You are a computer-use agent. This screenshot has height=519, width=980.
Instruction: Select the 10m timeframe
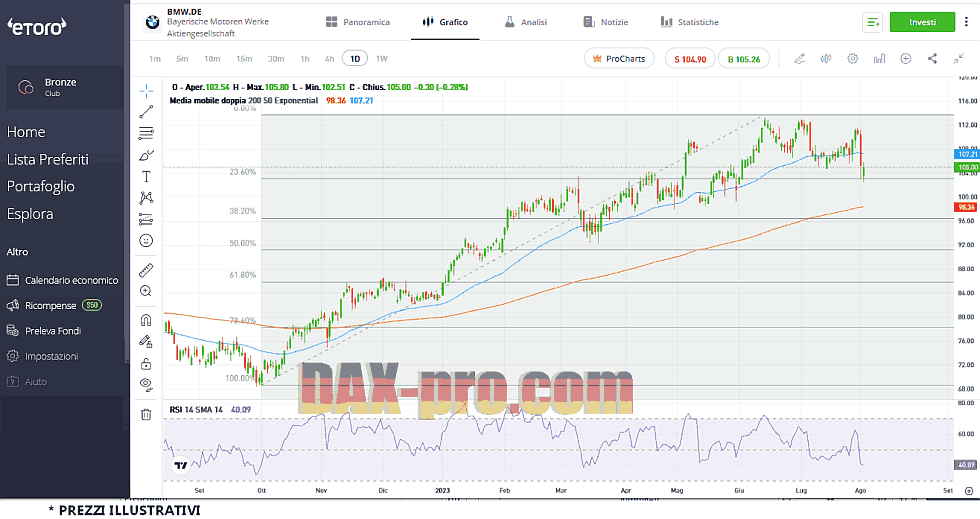point(212,59)
